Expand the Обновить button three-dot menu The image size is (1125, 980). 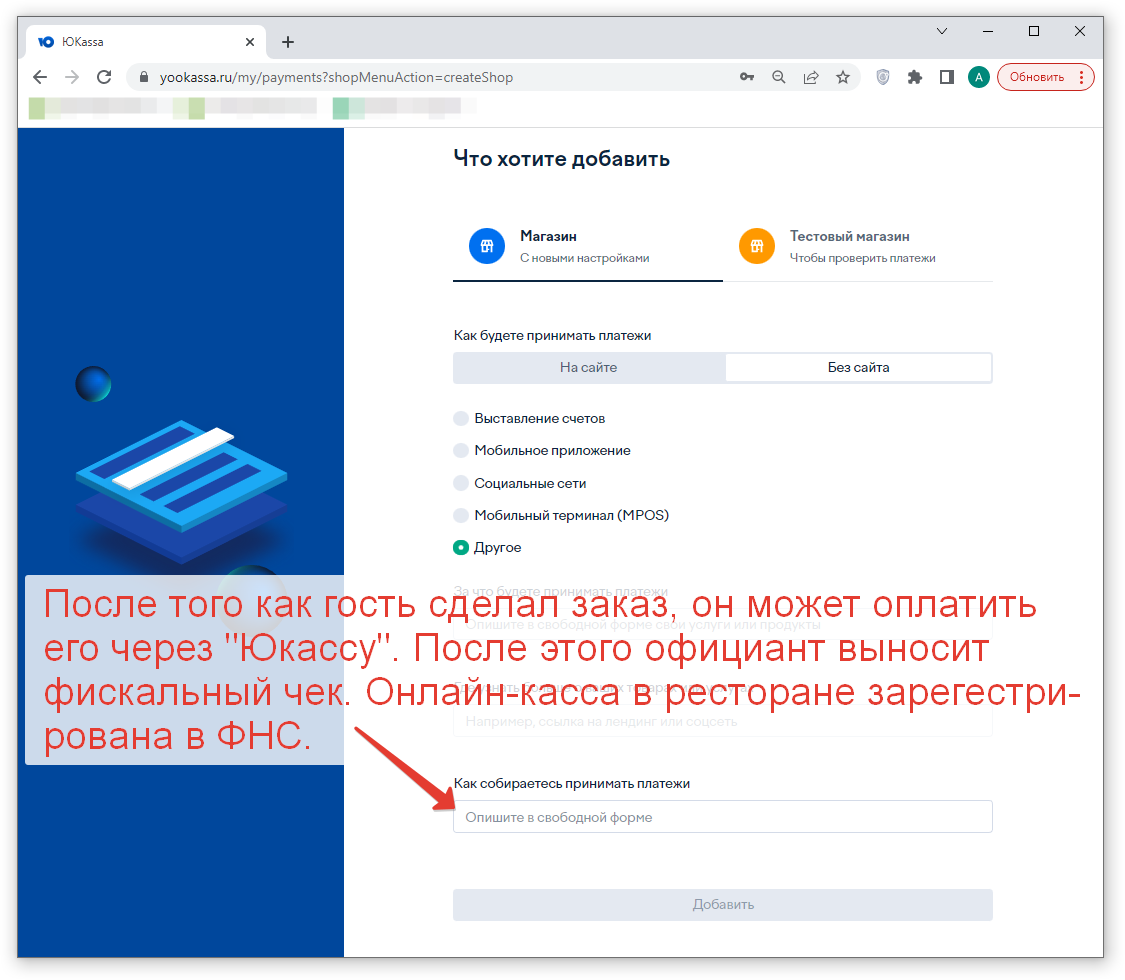[1081, 77]
